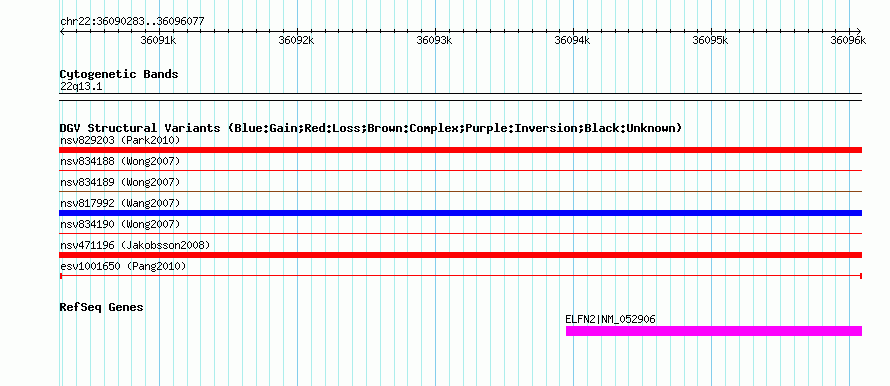Click the nsv834189 (Wong2007) label

click(120, 183)
